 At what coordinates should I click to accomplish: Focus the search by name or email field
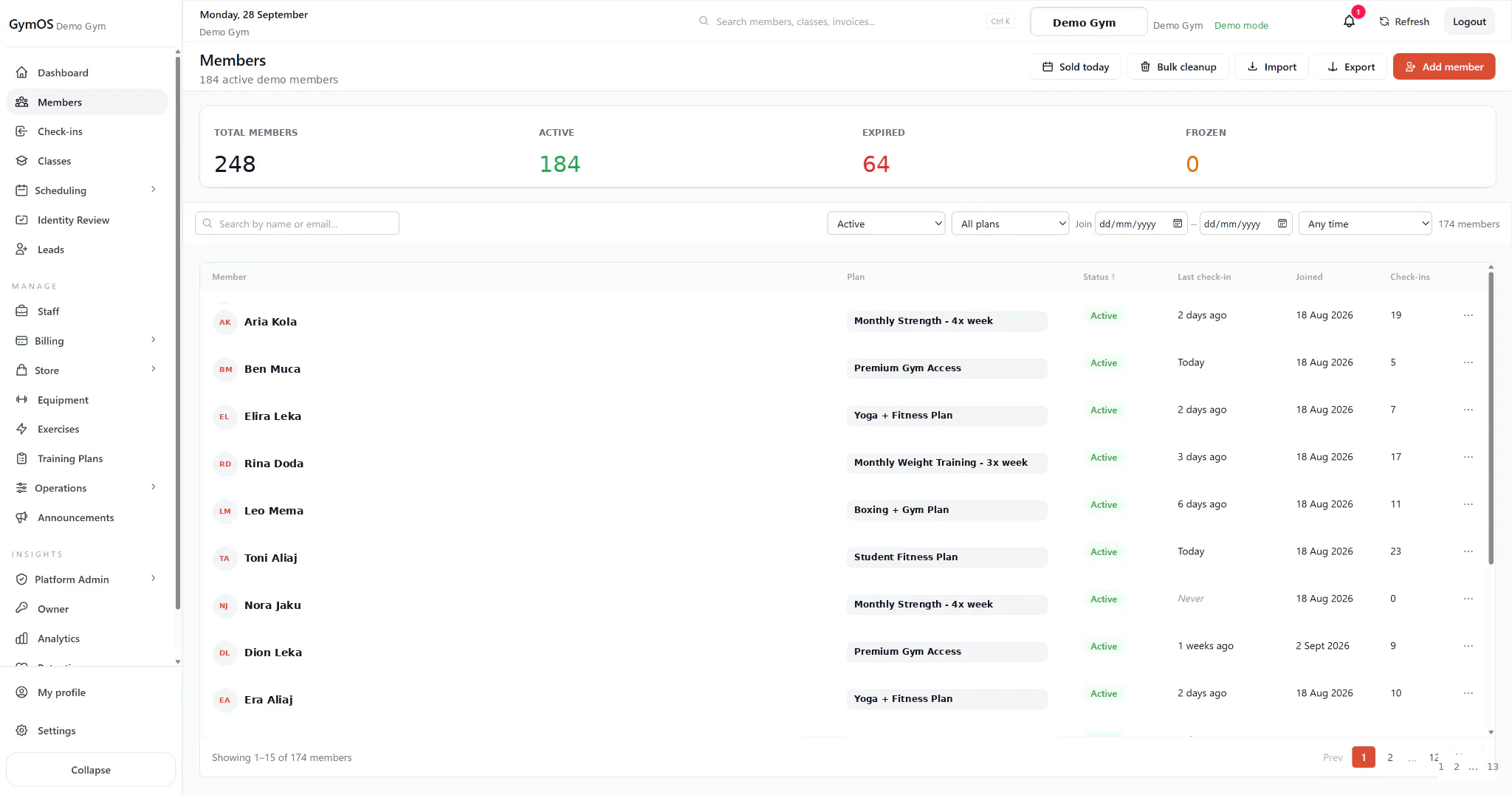(297, 224)
